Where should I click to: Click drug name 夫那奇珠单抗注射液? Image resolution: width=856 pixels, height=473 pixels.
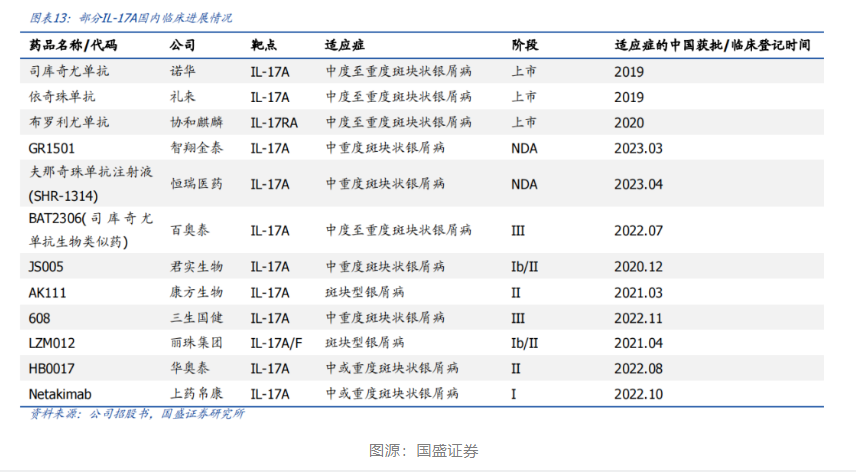[x=91, y=172]
